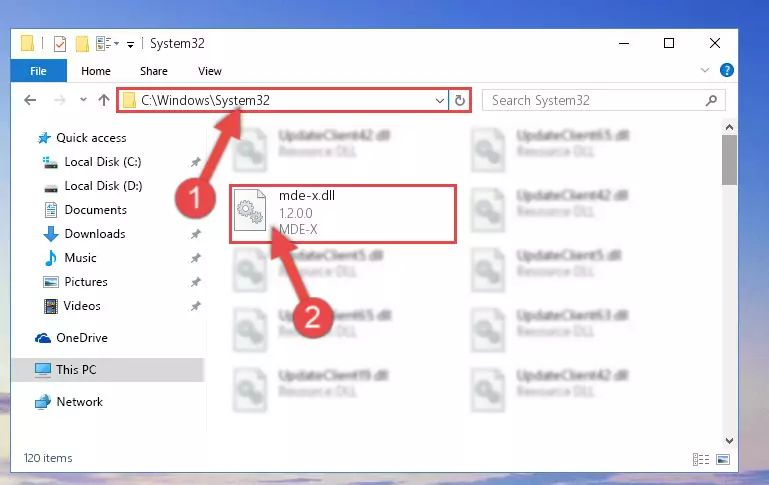Click the Properties checkmark icon in title bar
This screenshot has height=485, width=769.
60,44
